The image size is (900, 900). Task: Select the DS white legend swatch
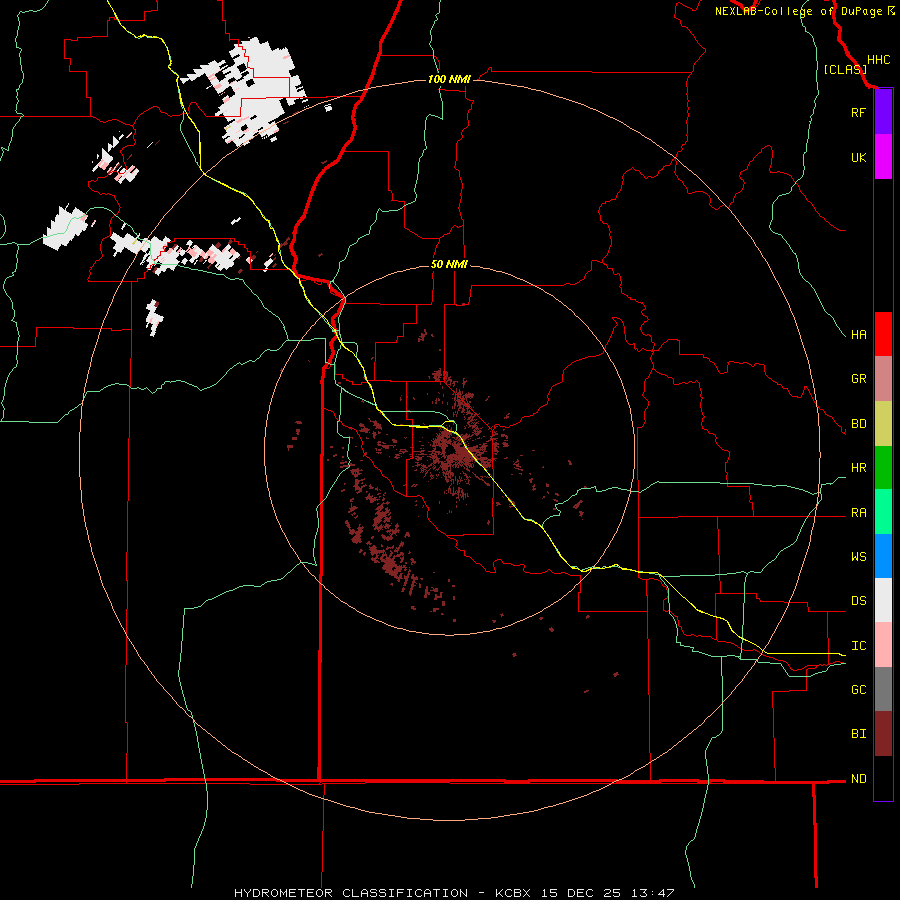tap(883, 600)
